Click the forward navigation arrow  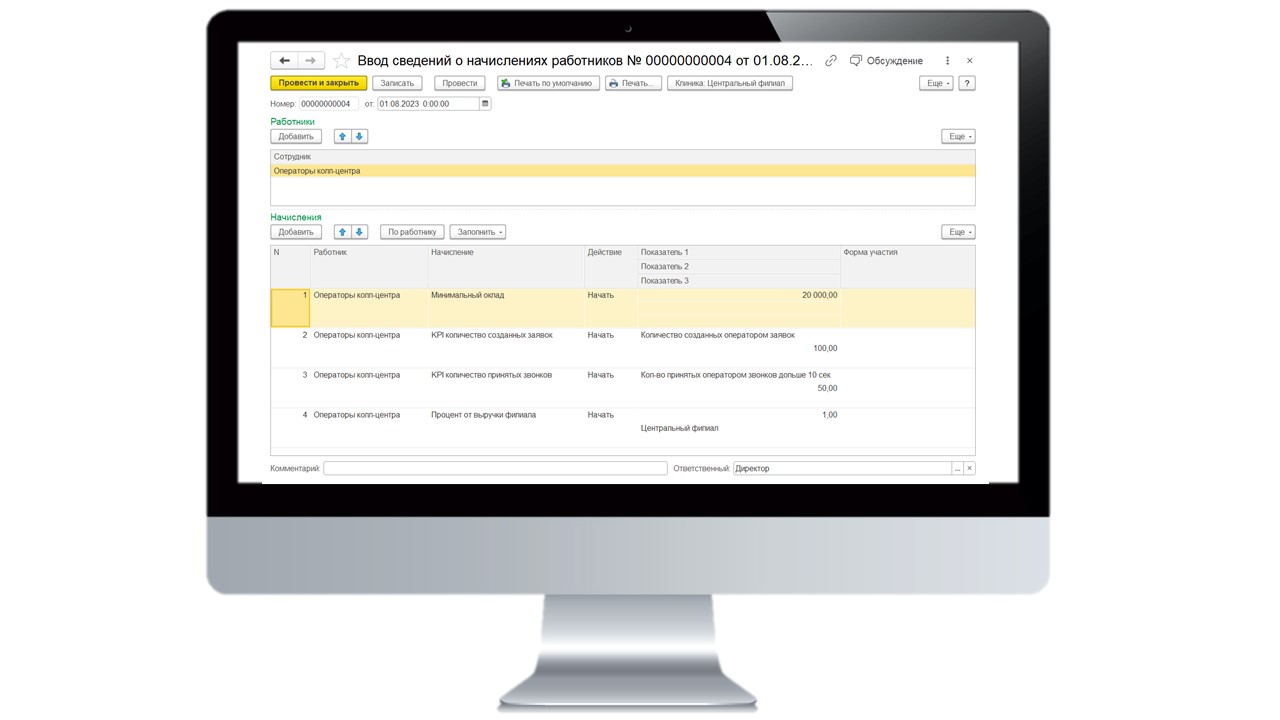pos(311,61)
